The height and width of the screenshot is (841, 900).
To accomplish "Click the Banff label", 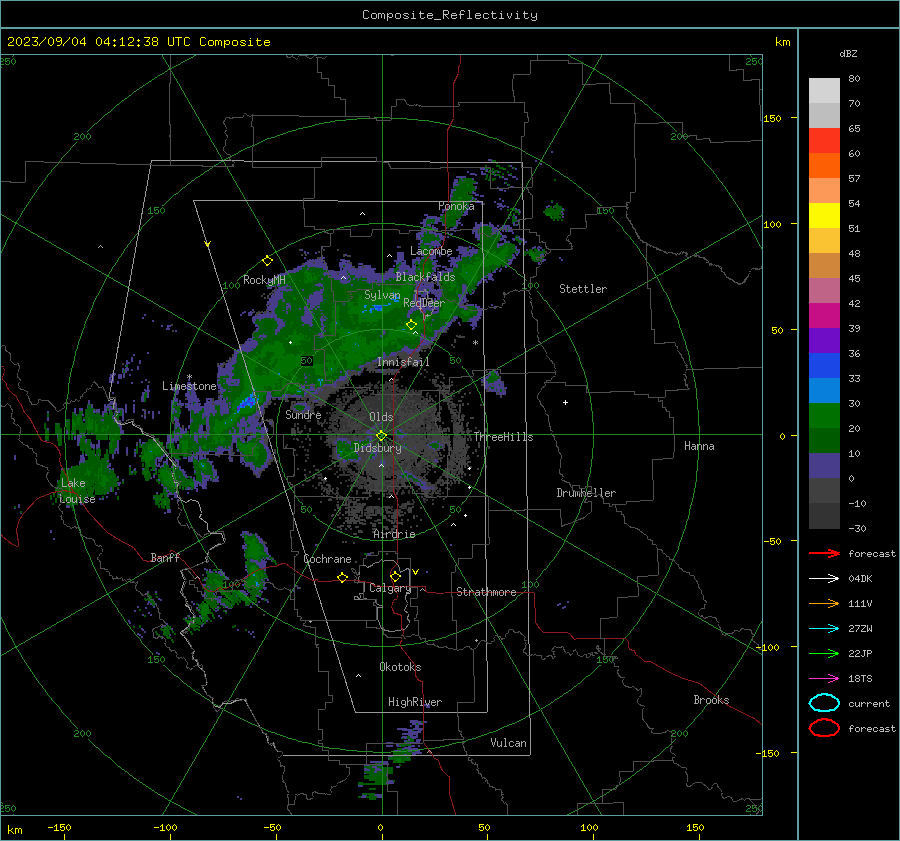I will pos(165,557).
